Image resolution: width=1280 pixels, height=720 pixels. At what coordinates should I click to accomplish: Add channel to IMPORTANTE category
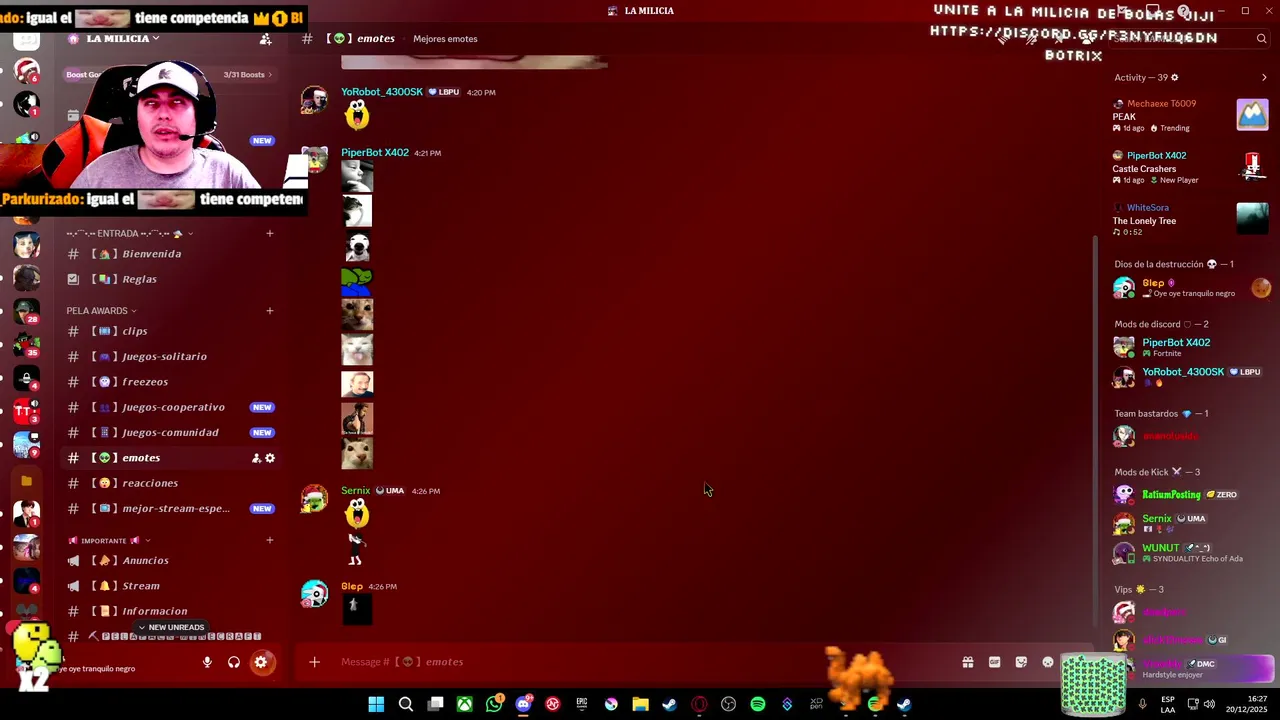click(x=270, y=540)
